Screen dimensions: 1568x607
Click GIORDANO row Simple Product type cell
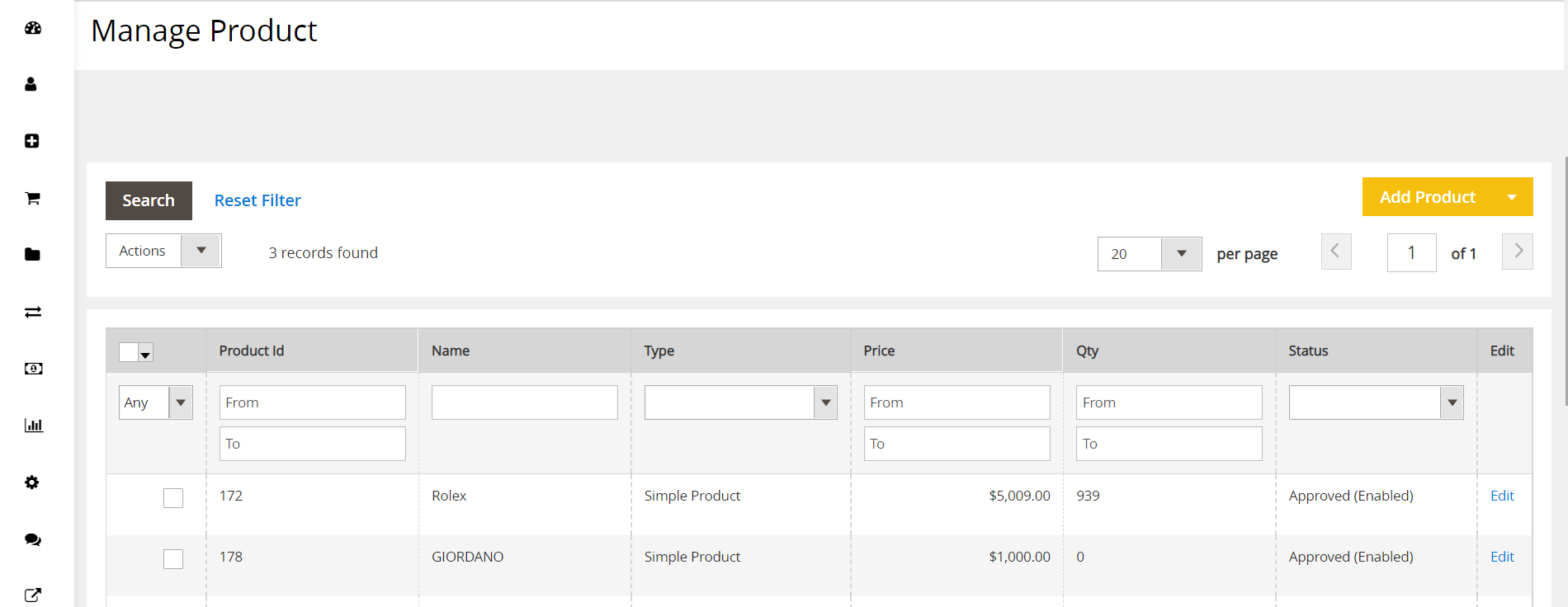click(692, 557)
